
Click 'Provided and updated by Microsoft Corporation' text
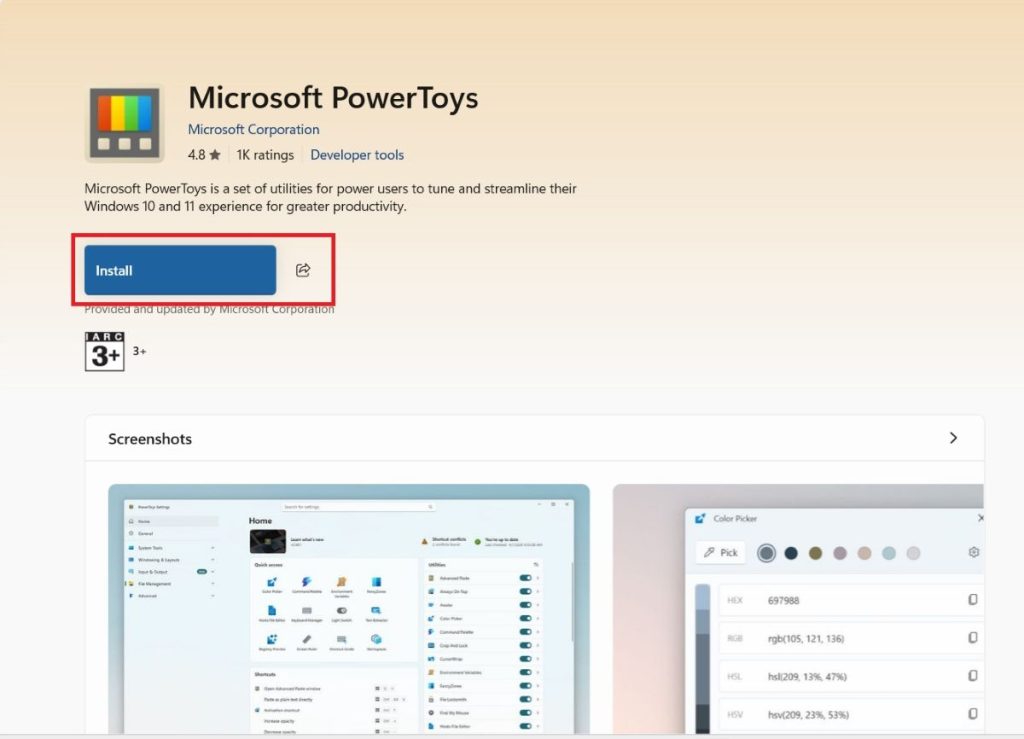(209, 309)
